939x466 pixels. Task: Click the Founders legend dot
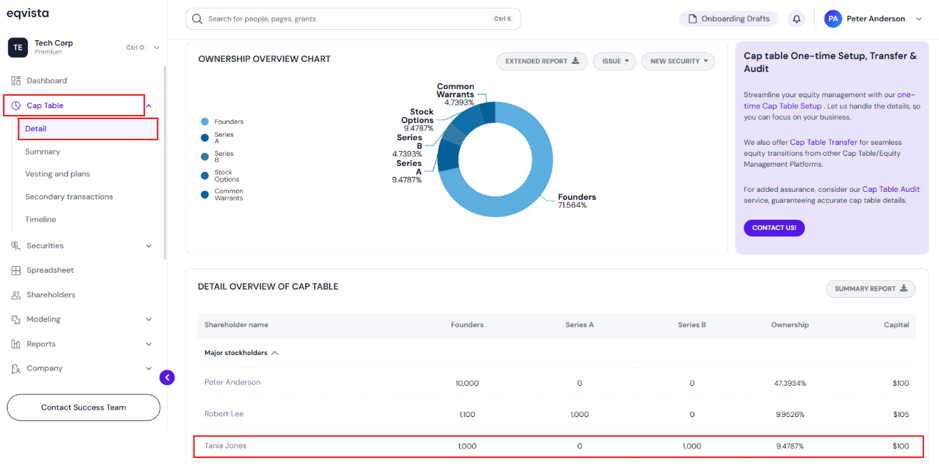tap(205, 122)
